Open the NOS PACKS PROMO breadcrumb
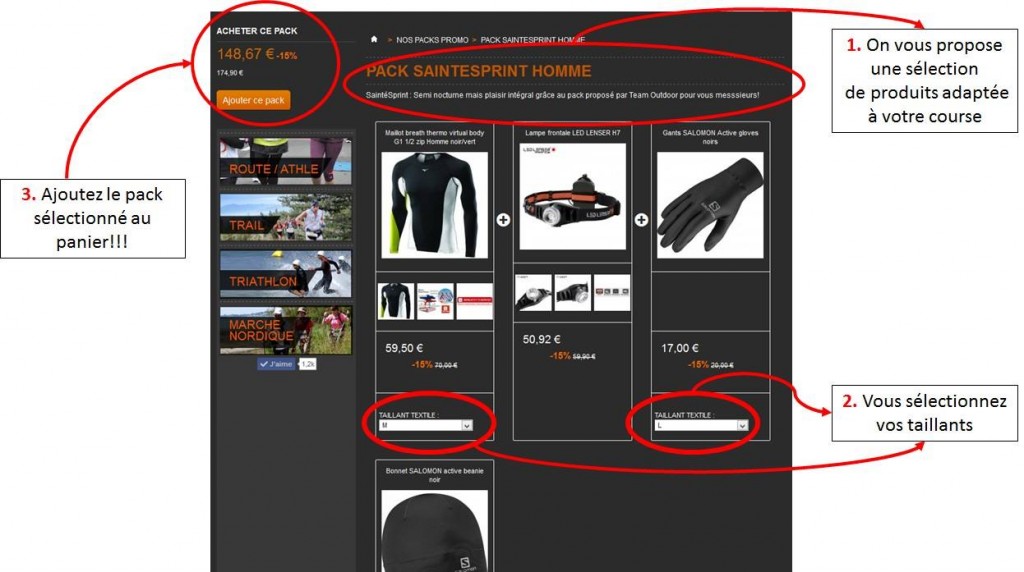 tap(432, 40)
